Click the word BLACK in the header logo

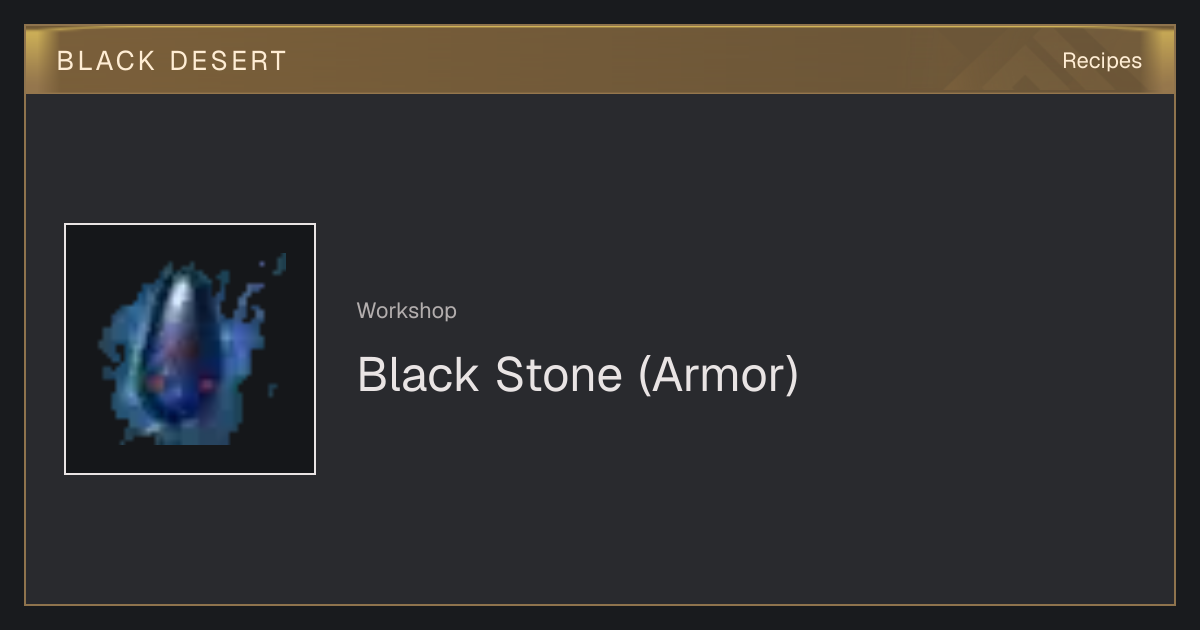click(x=106, y=61)
